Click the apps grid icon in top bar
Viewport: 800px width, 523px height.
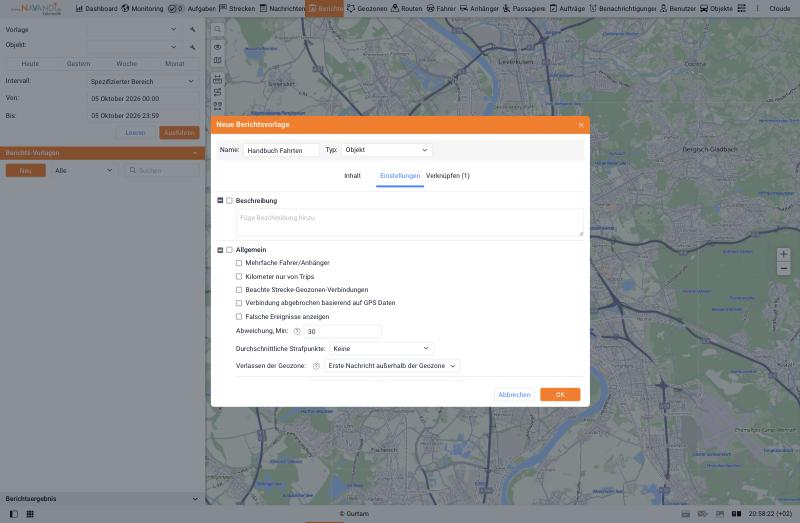pos(741,8)
